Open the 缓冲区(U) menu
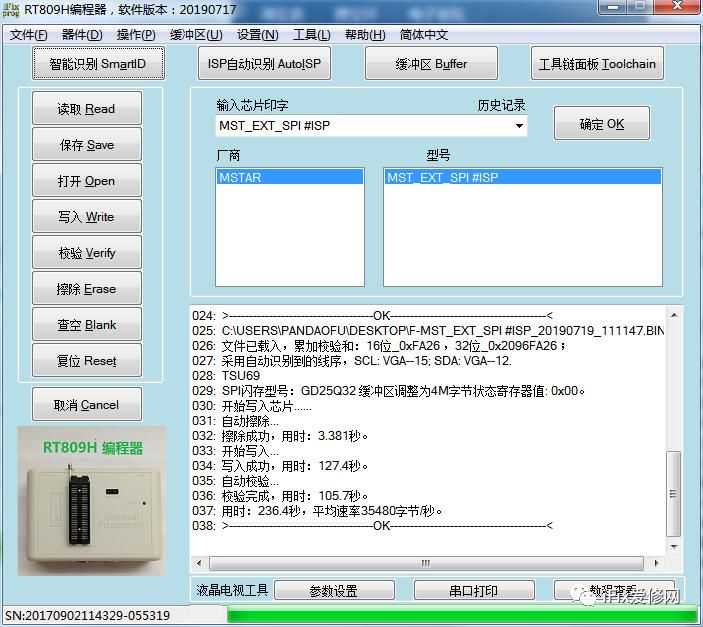Screen dimensions: 703x627 (x=196, y=35)
